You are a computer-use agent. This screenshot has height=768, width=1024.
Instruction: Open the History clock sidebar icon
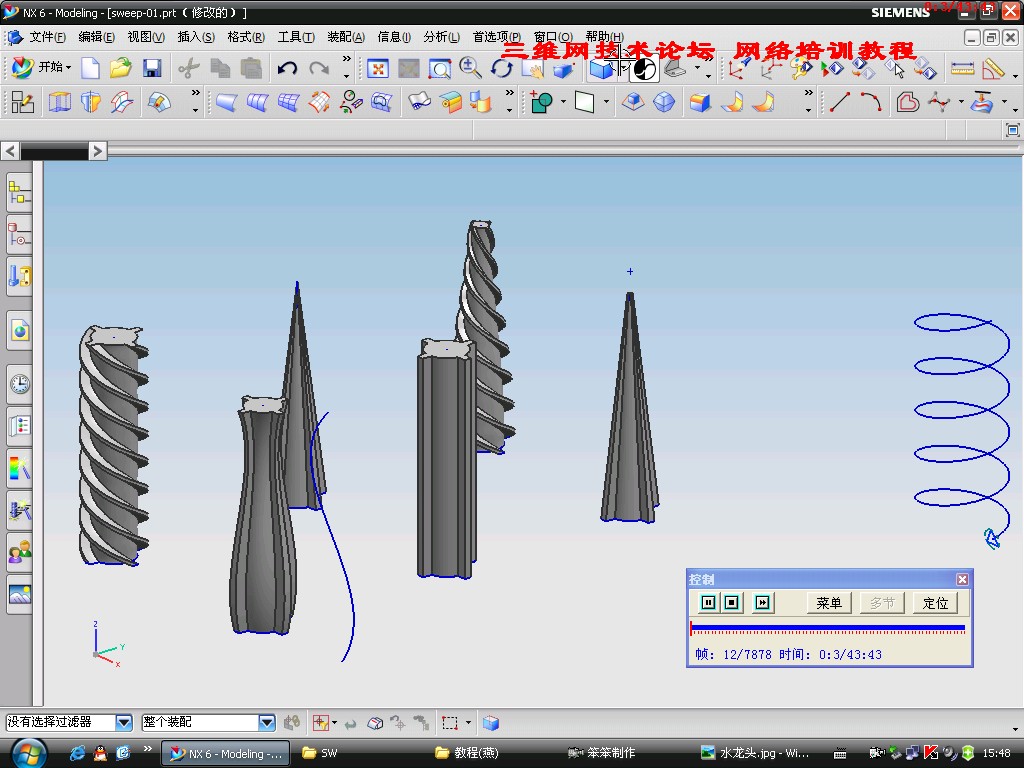tap(19, 383)
